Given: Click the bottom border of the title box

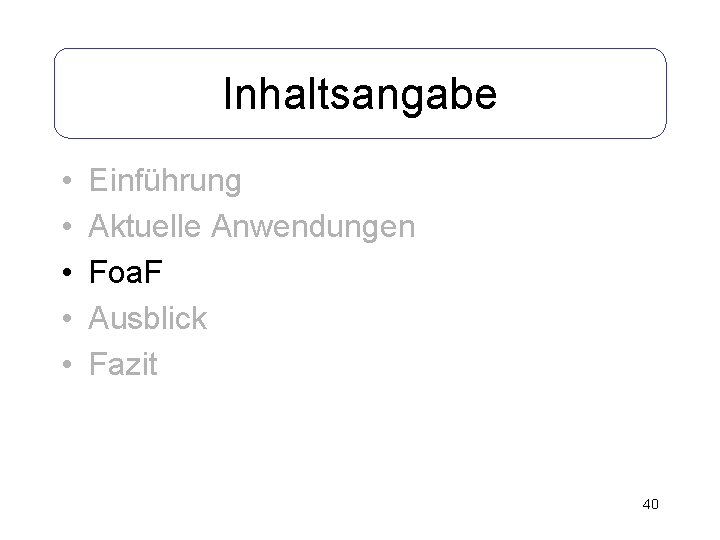Looking at the screenshot, I should [360, 137].
